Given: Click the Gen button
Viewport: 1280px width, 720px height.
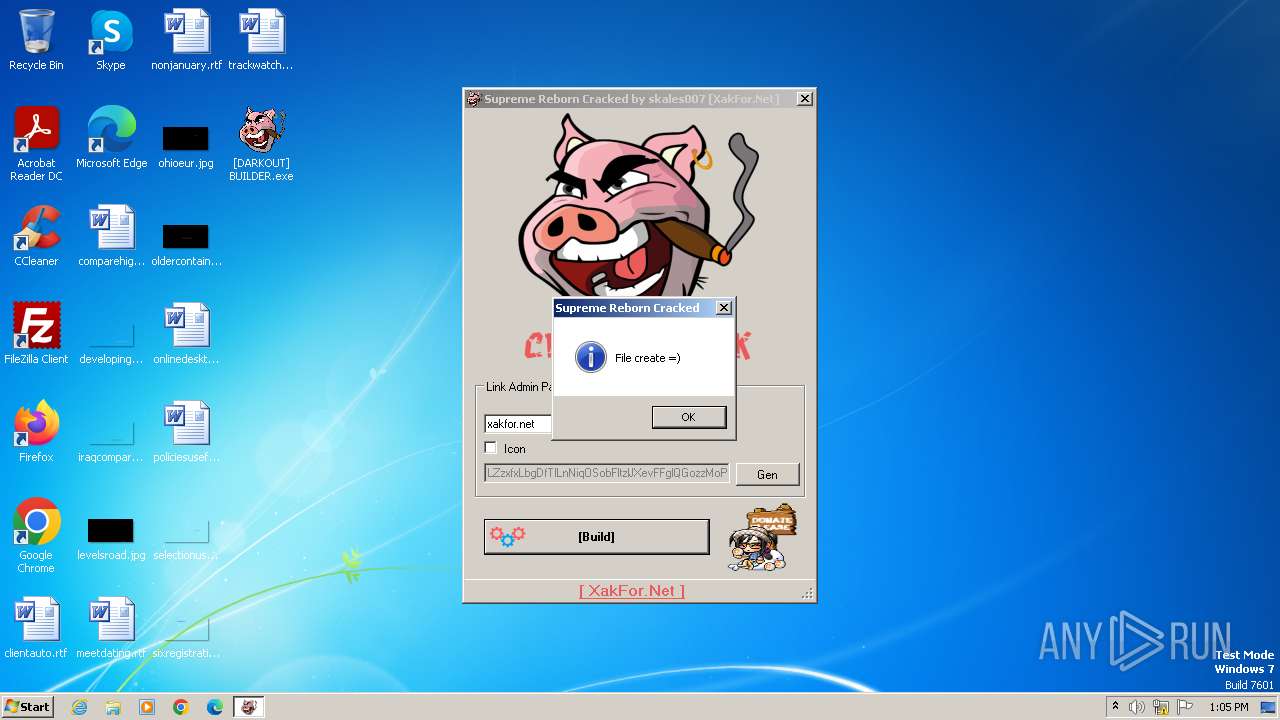Looking at the screenshot, I should [x=767, y=474].
